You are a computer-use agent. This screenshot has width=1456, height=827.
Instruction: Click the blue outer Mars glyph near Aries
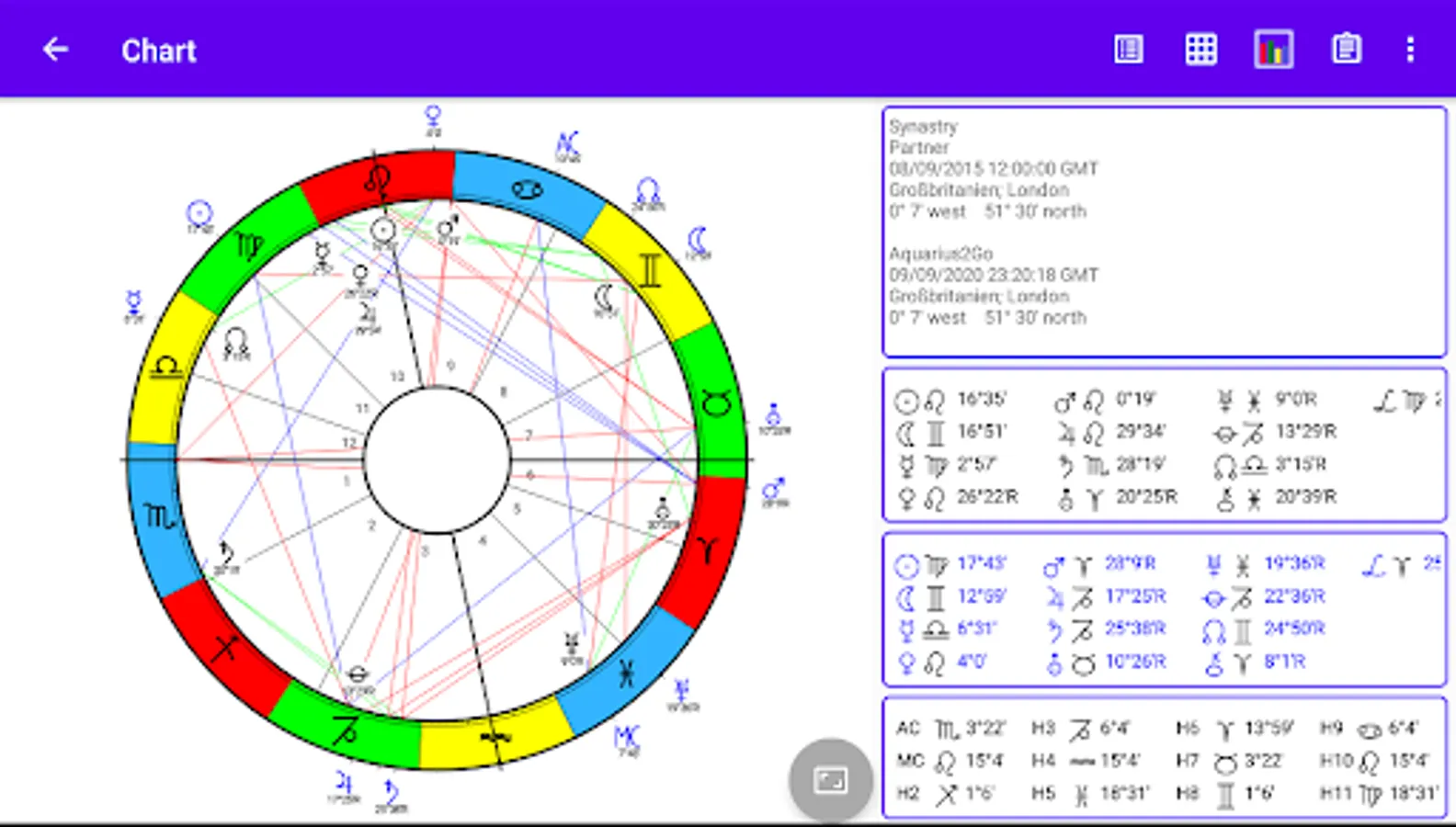pyautogui.click(x=774, y=491)
